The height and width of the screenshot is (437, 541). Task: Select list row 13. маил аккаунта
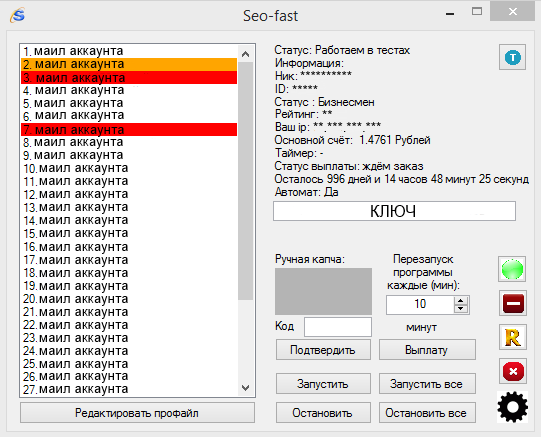pyautogui.click(x=129, y=207)
